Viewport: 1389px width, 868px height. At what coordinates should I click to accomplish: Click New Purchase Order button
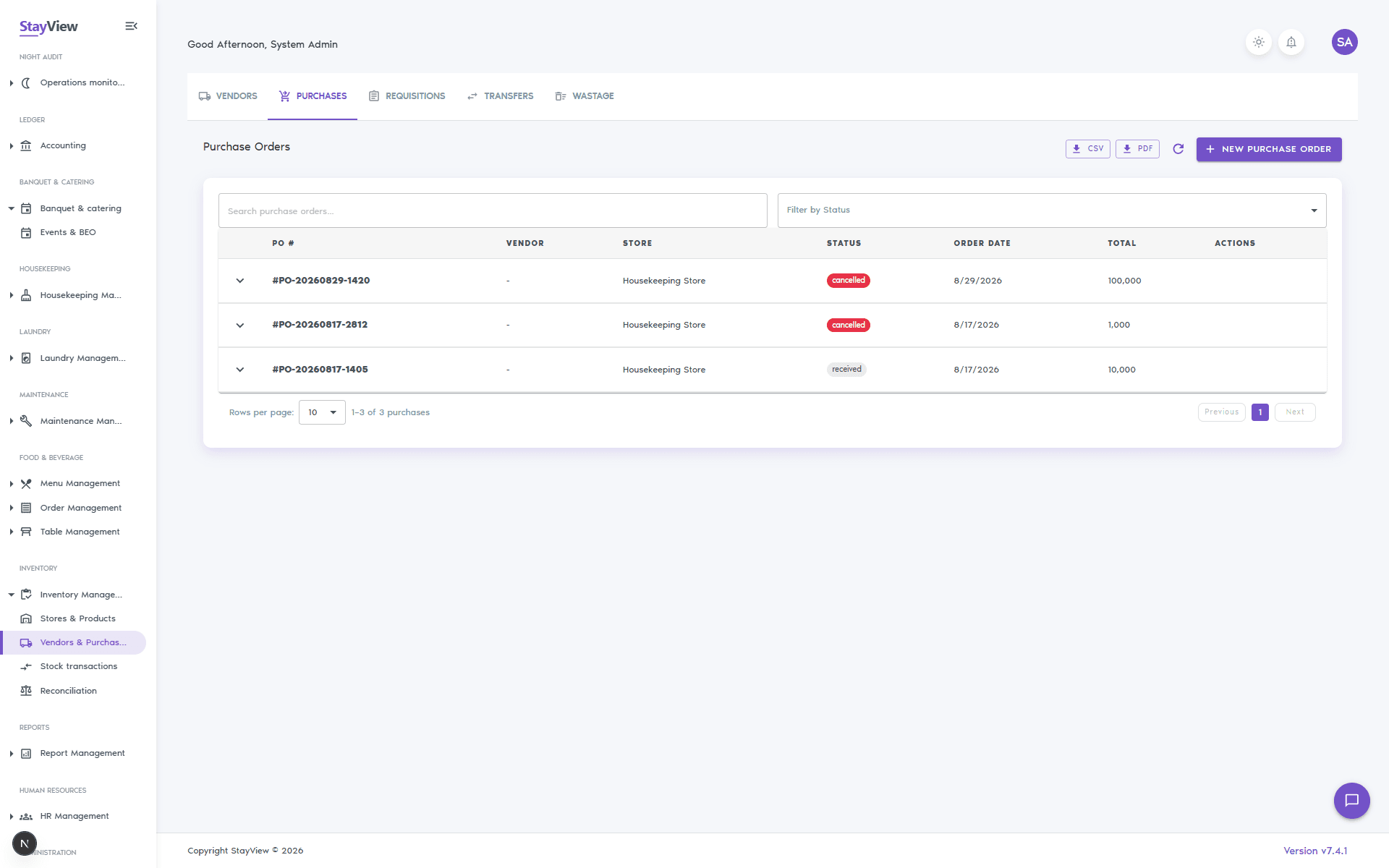1269,149
